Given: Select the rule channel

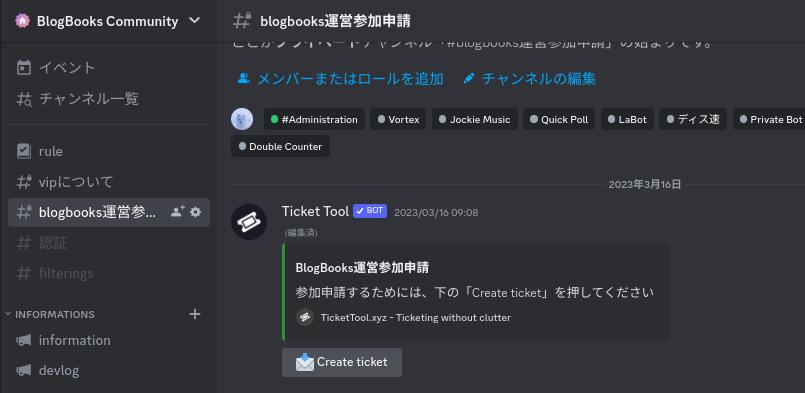Looking at the screenshot, I should point(109,151).
